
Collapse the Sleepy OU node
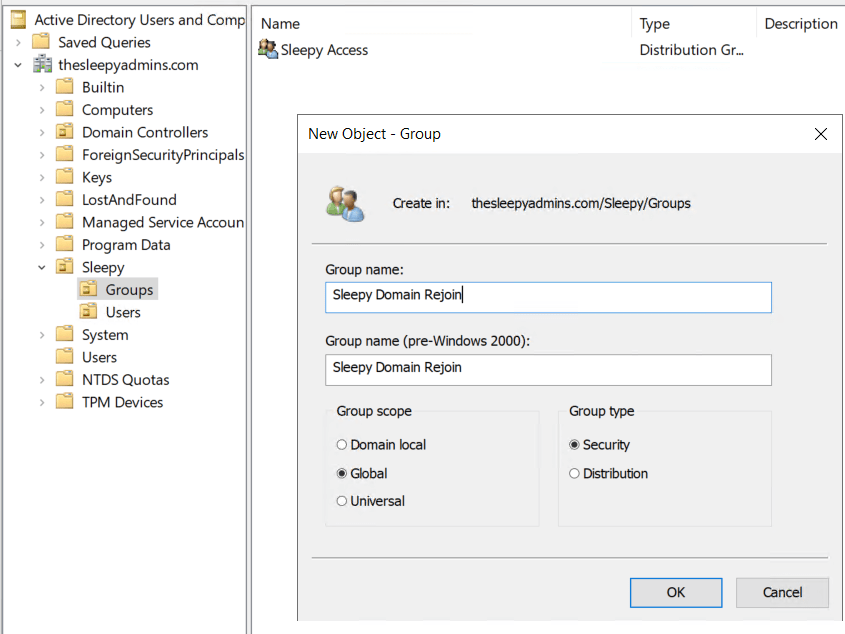coord(42,267)
